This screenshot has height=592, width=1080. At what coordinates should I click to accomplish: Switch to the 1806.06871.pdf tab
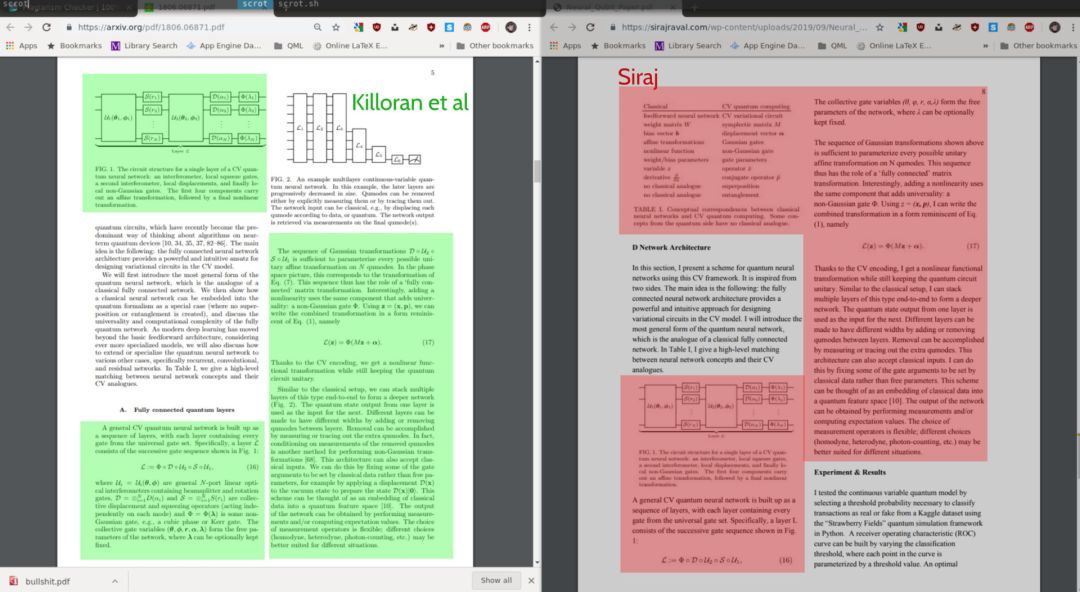186,7
